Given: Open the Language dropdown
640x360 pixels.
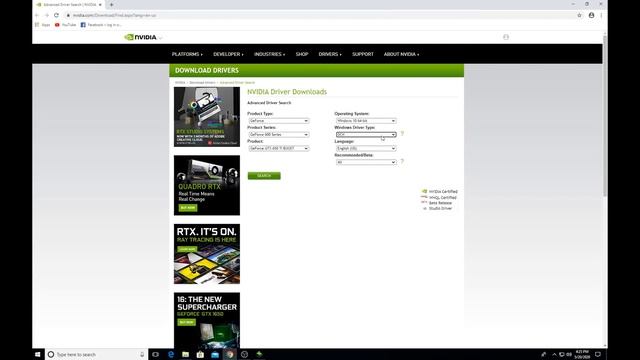Looking at the screenshot, I should click(366, 148).
